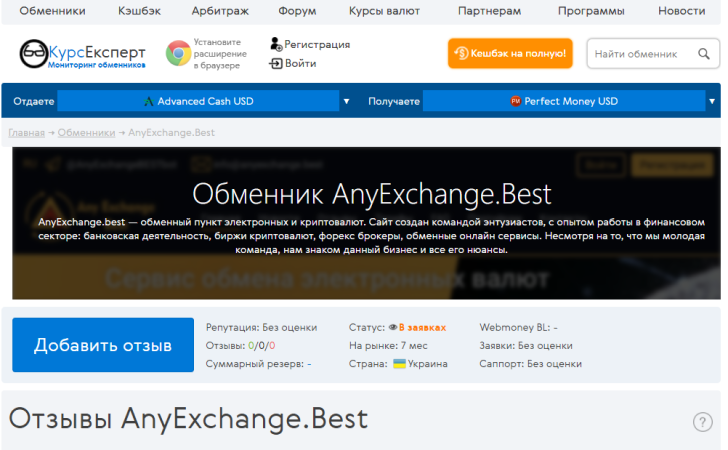This screenshot has width=728, height=450.
Task: Click the Украина country text
Action: tap(428, 364)
